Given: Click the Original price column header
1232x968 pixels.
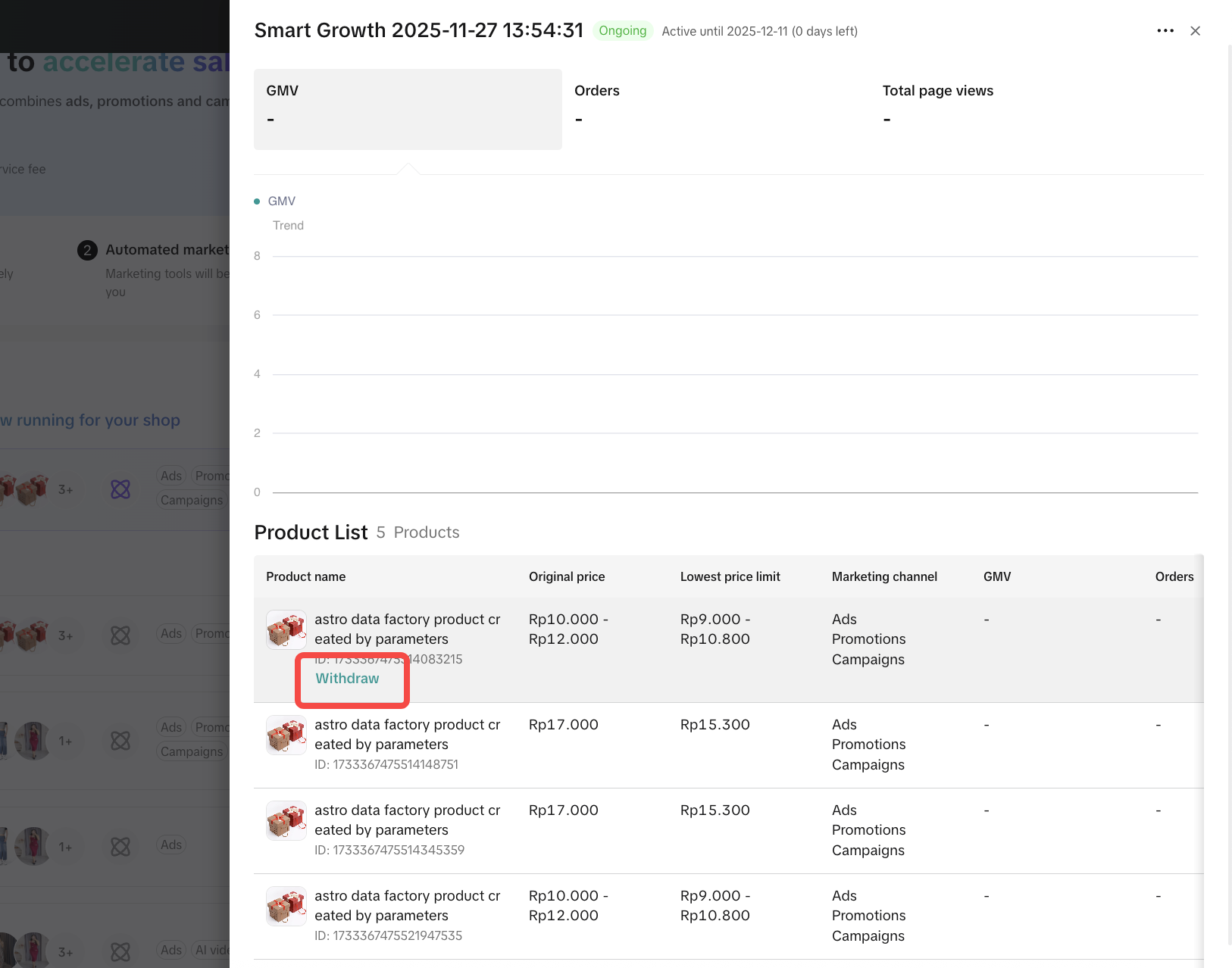Looking at the screenshot, I should (x=567, y=577).
